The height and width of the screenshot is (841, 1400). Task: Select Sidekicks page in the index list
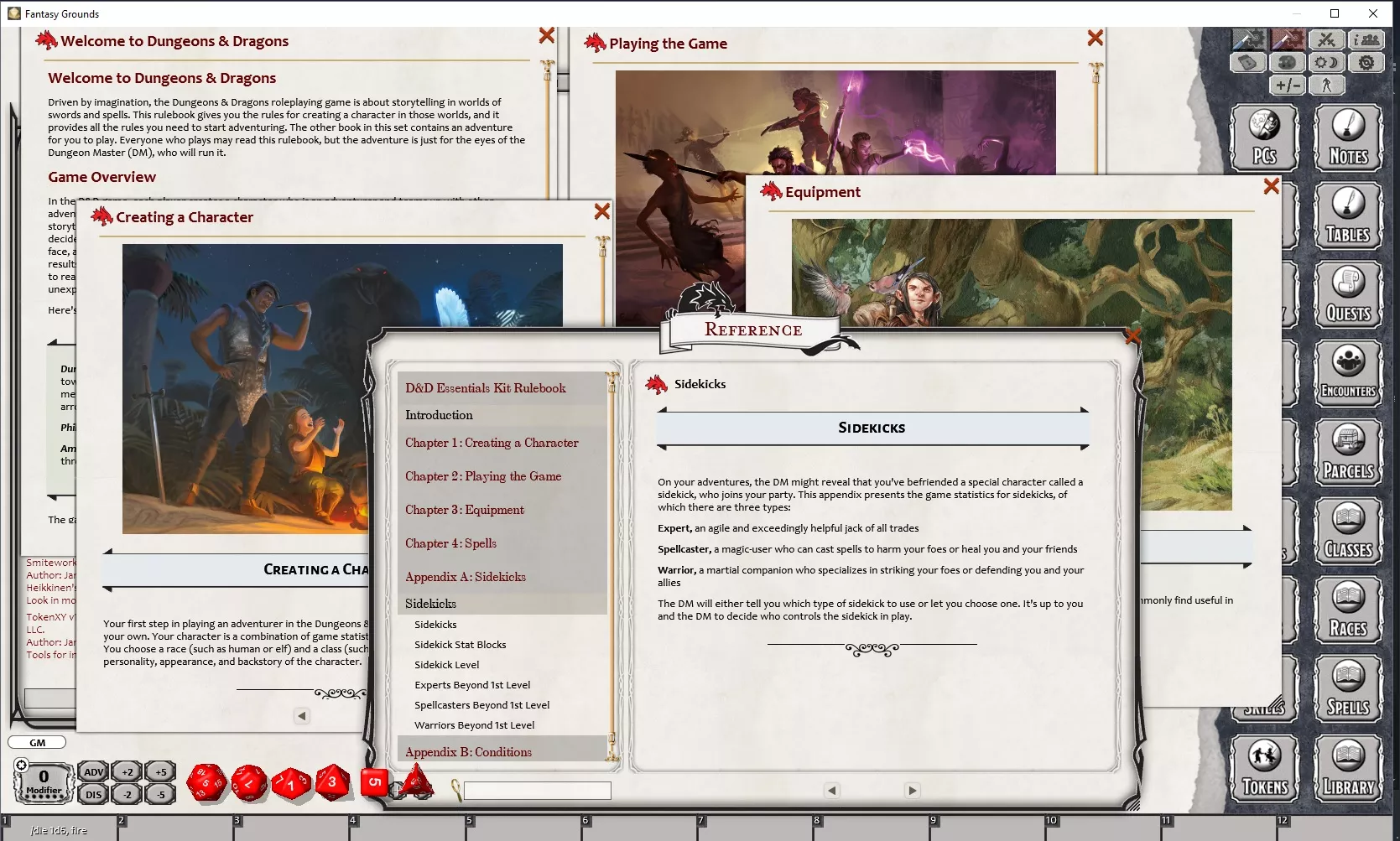point(435,625)
